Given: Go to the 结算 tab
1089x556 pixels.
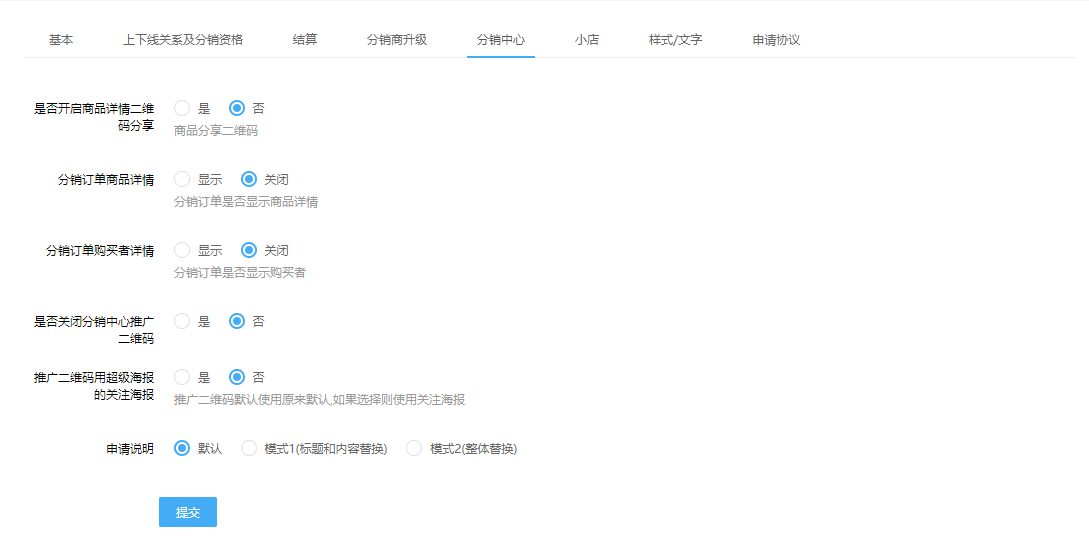Looking at the screenshot, I should click(x=305, y=40).
